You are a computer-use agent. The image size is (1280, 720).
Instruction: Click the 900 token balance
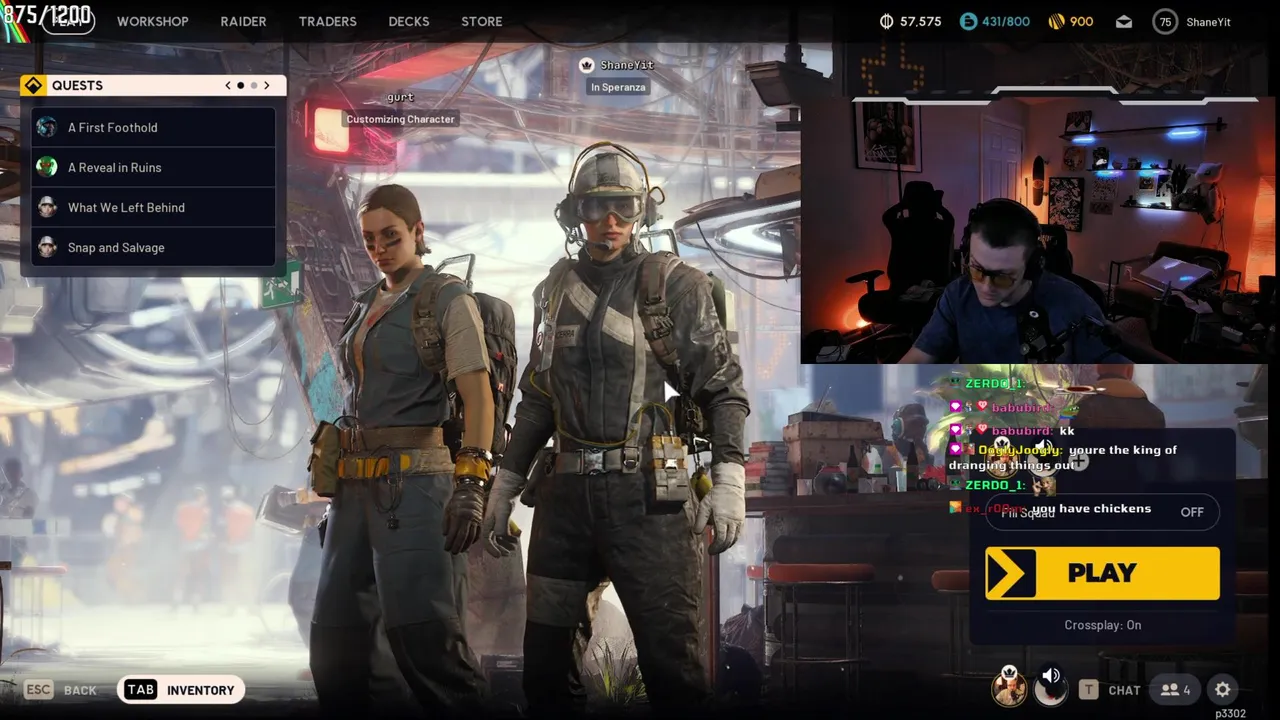(x=1081, y=21)
